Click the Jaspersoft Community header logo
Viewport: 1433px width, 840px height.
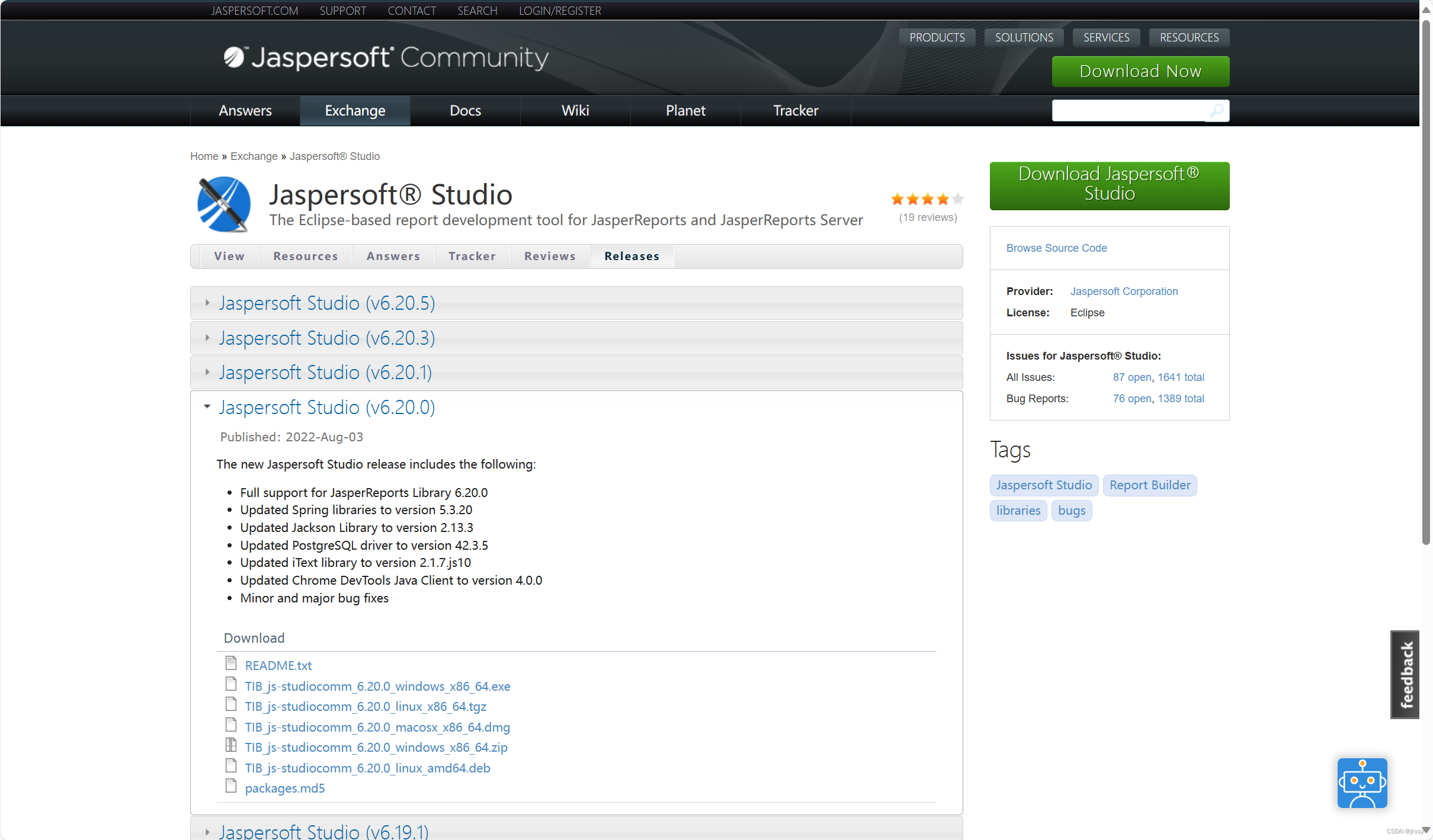point(386,58)
